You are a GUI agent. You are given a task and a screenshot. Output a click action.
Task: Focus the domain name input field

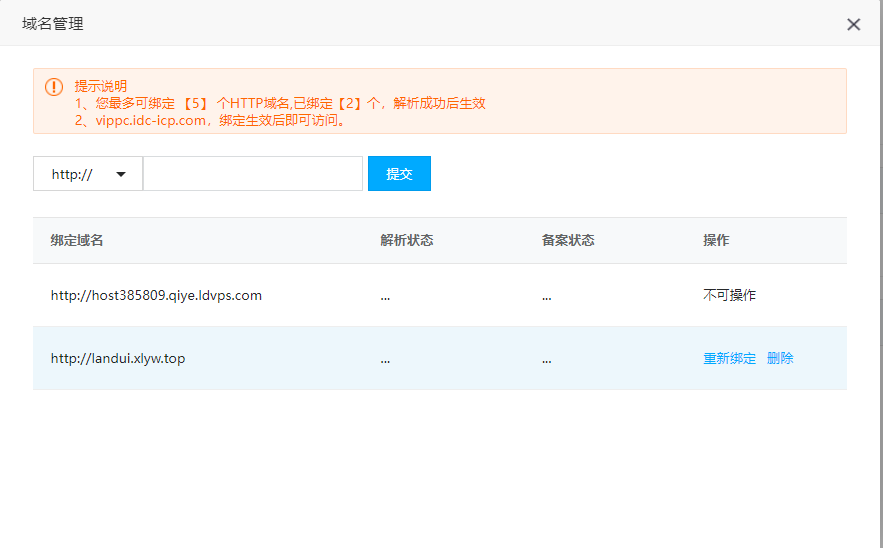(252, 174)
